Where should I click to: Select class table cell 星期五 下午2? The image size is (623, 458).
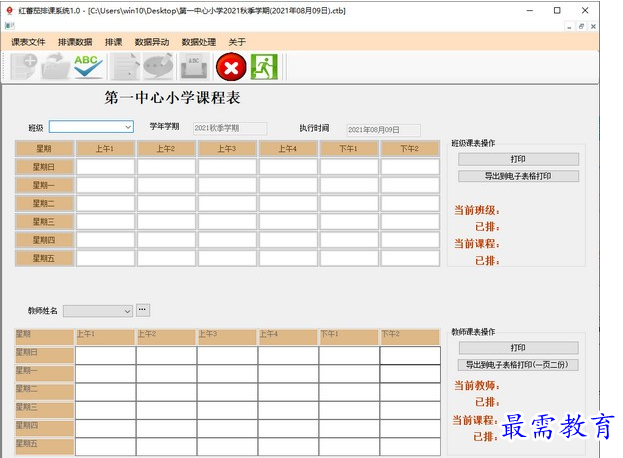410,258
